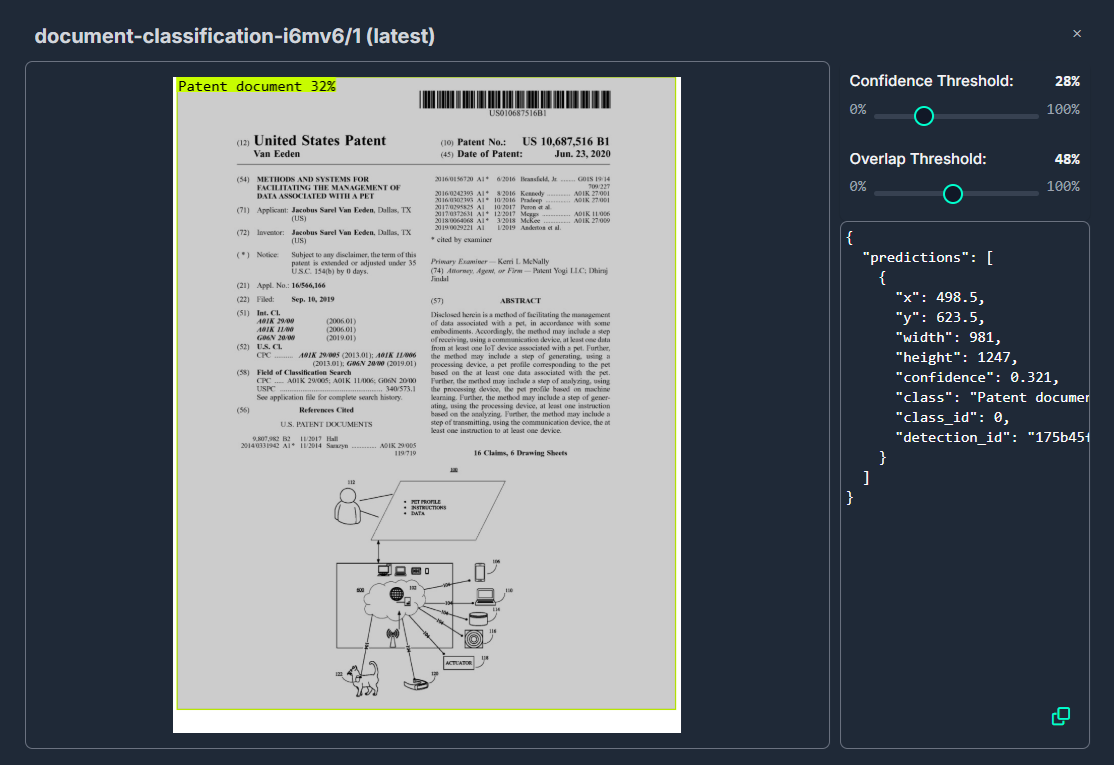Click the barcode on the patent image

pos(515,99)
